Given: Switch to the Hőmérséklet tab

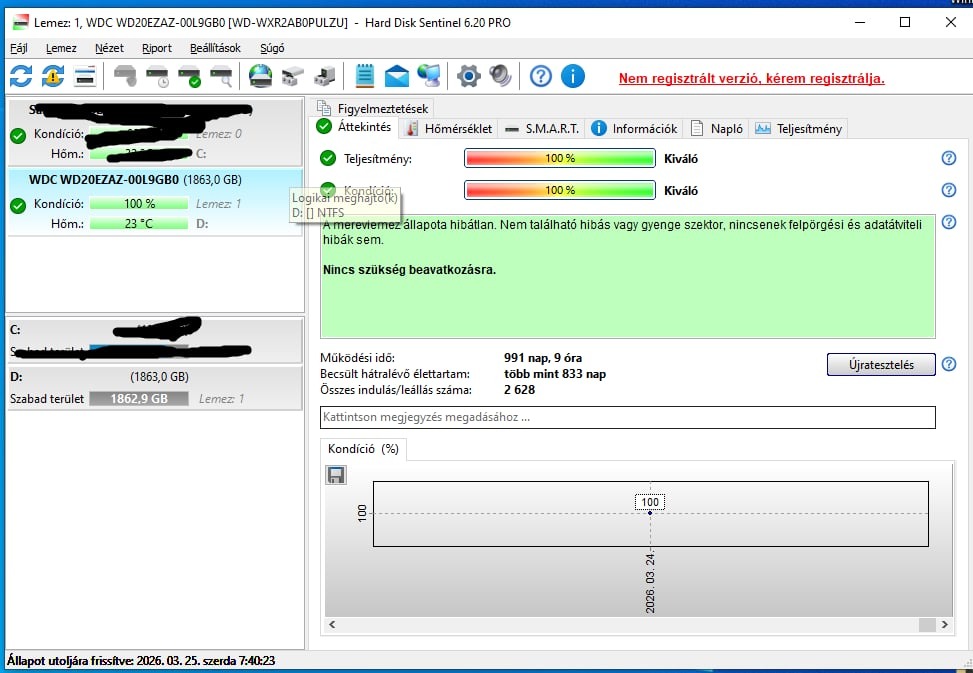Looking at the screenshot, I should [x=449, y=128].
